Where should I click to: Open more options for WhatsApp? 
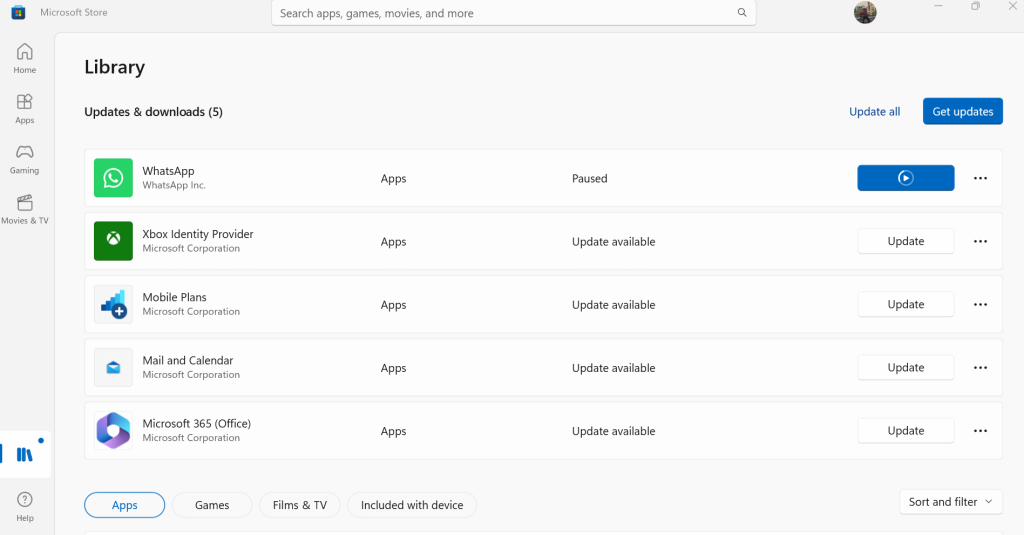pyautogui.click(x=980, y=178)
